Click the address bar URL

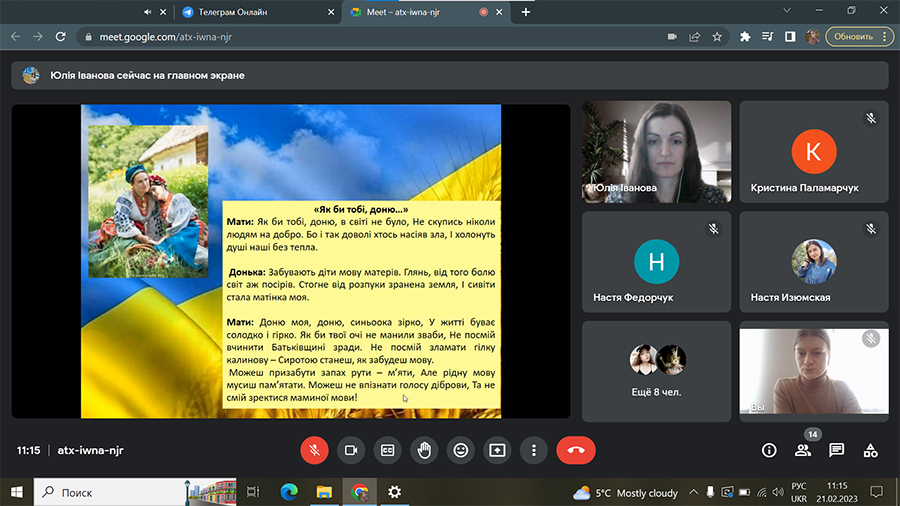(x=165, y=37)
